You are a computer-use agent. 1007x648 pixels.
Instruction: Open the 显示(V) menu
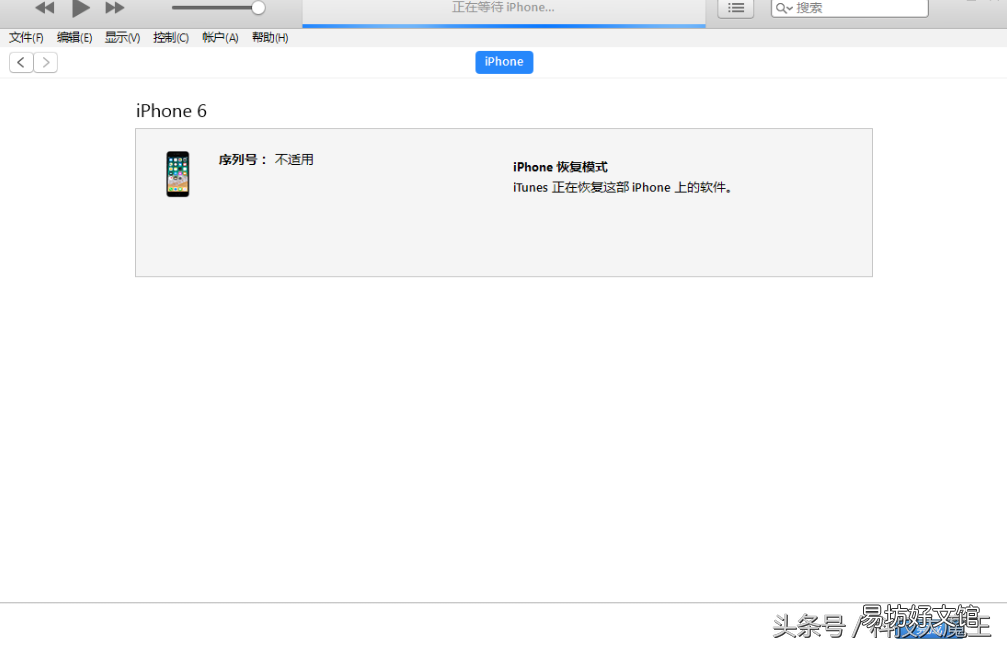pos(123,38)
